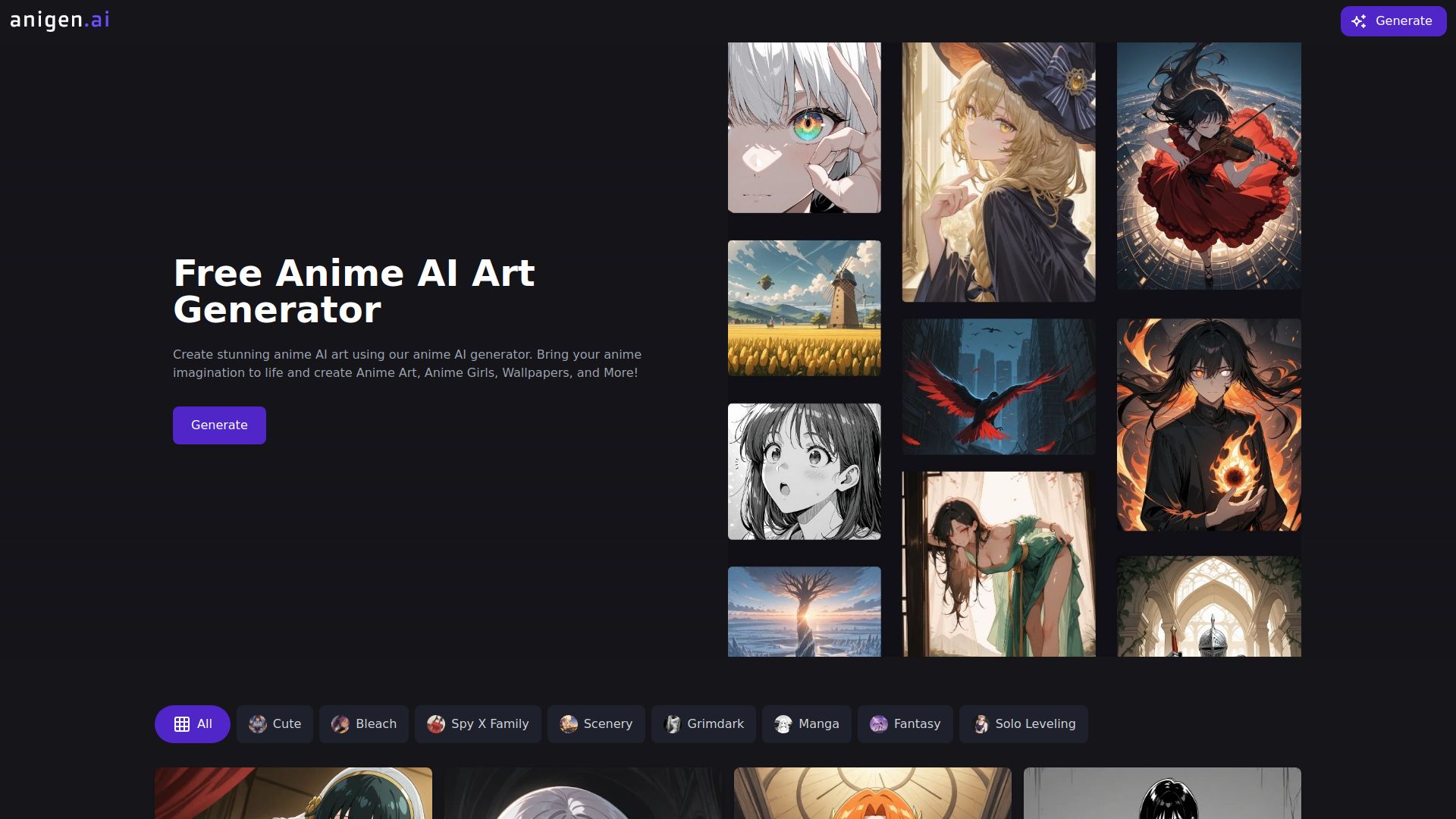Click the grid icon on the All filter

182,724
